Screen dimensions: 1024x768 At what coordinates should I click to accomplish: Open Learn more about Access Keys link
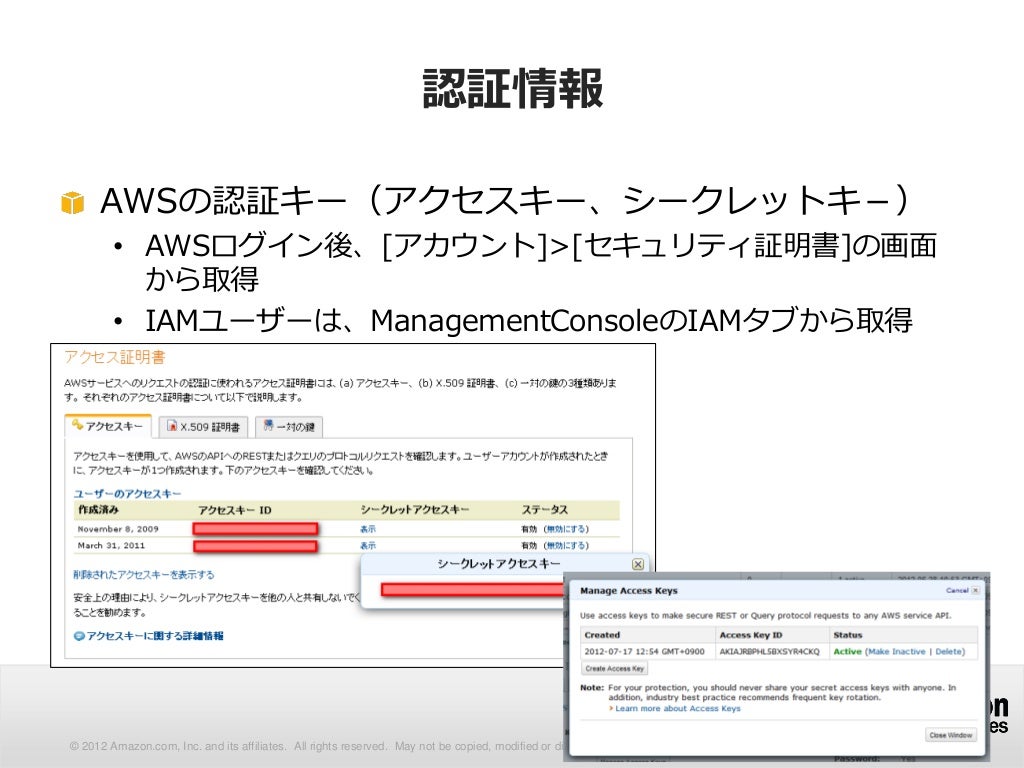[678, 709]
